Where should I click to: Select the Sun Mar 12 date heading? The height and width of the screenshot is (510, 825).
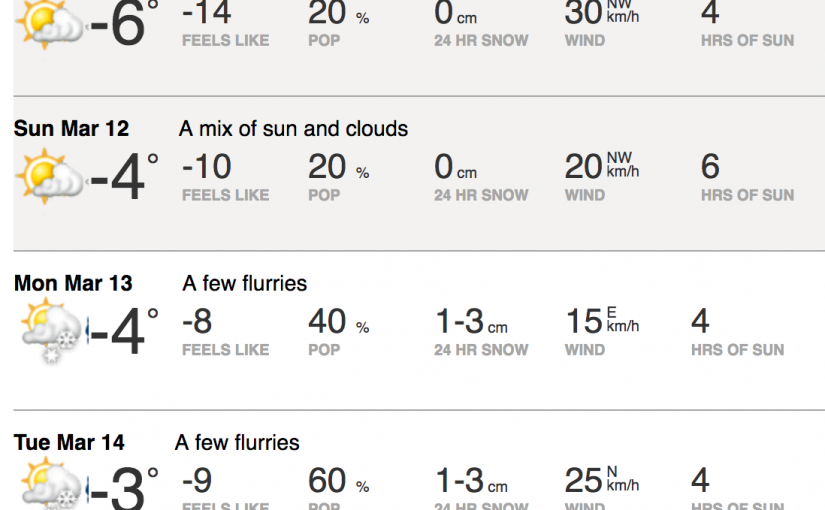(71, 129)
